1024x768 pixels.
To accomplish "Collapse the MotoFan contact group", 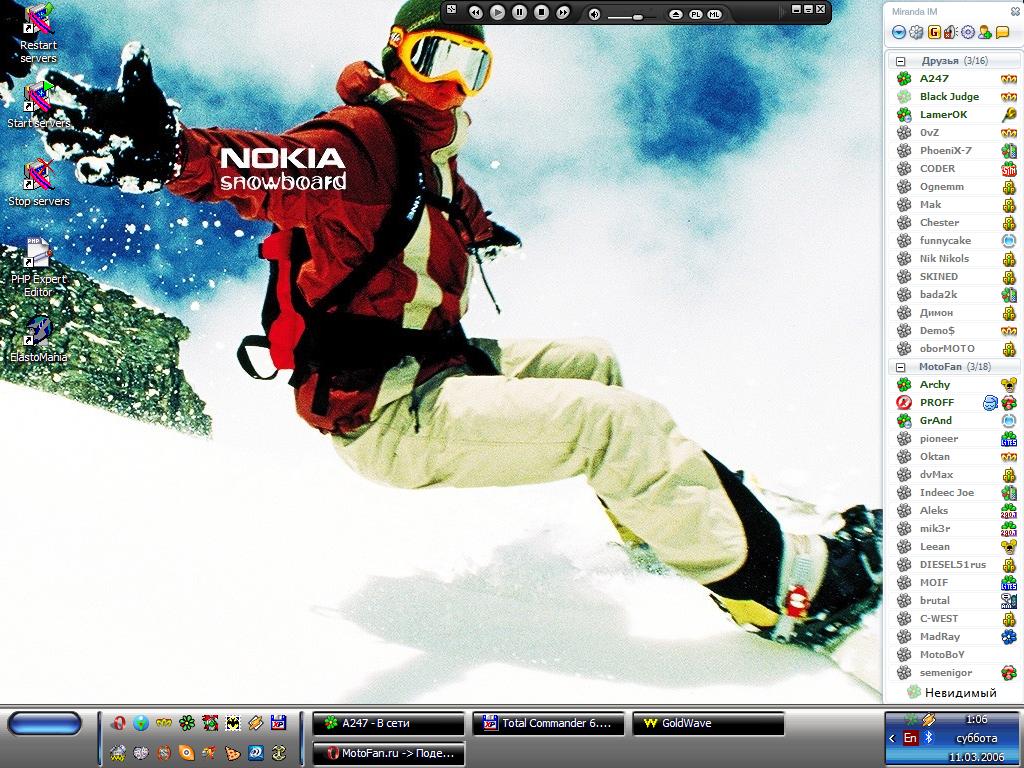I will pyautogui.click(x=901, y=367).
